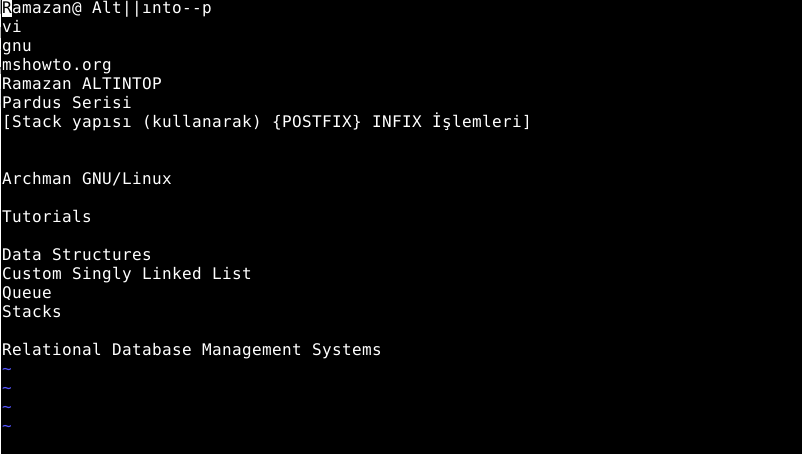The image size is (802, 454).
Task: Click the last blue tilde marker
Action: coord(7,425)
